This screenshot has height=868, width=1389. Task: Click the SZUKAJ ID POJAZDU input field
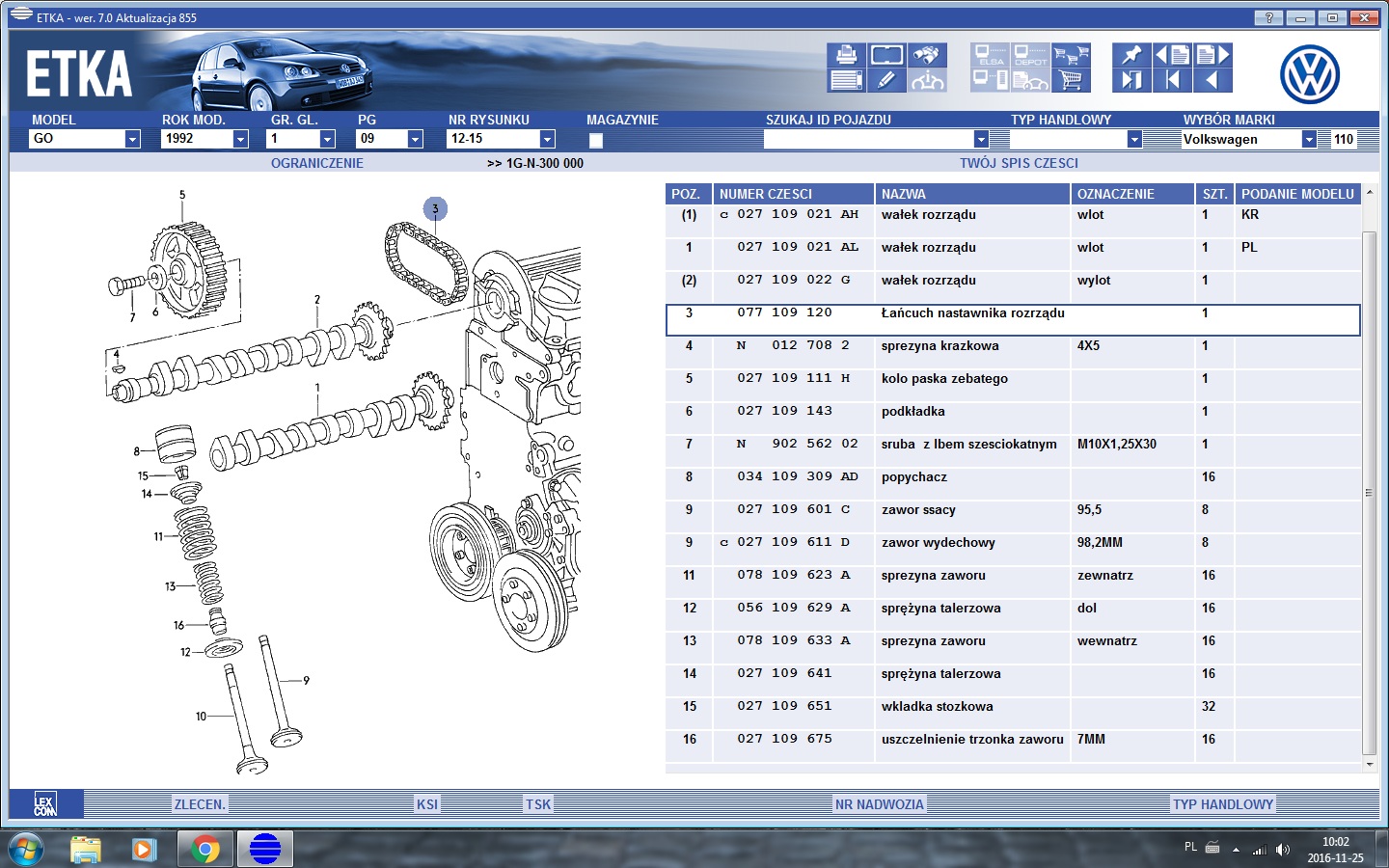click(x=868, y=139)
